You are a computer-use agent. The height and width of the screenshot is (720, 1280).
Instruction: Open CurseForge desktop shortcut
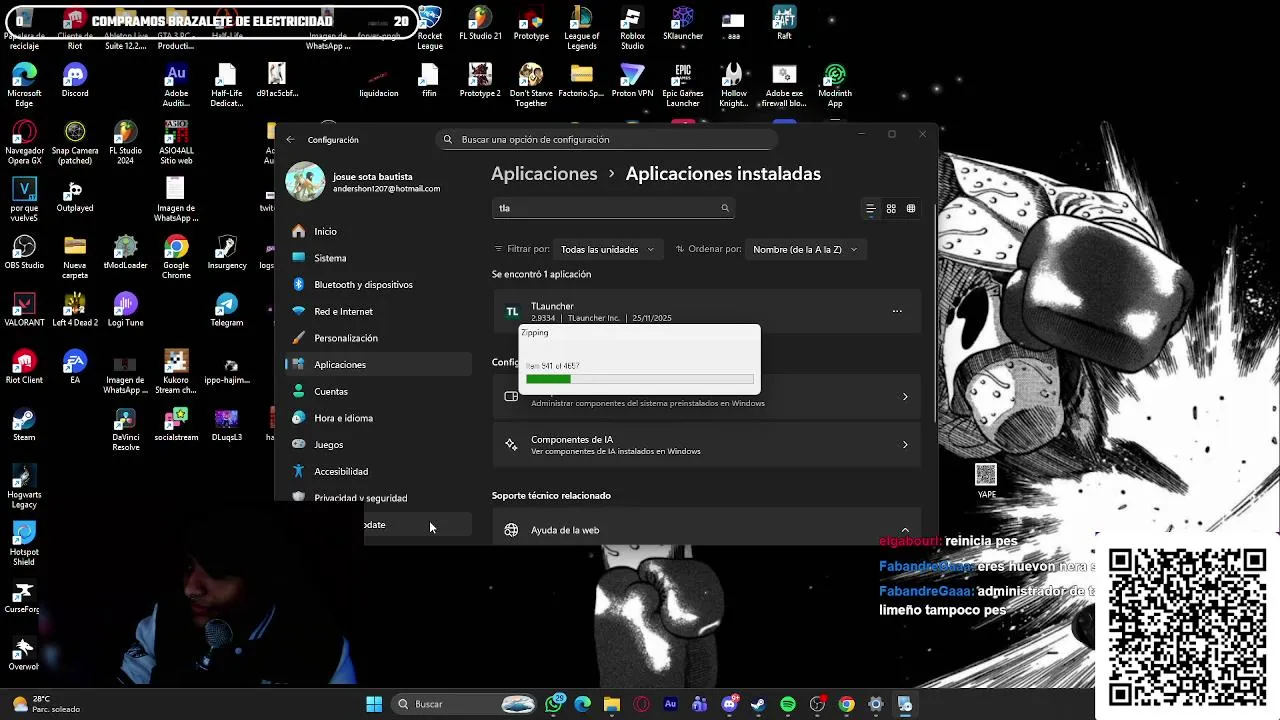click(24, 597)
